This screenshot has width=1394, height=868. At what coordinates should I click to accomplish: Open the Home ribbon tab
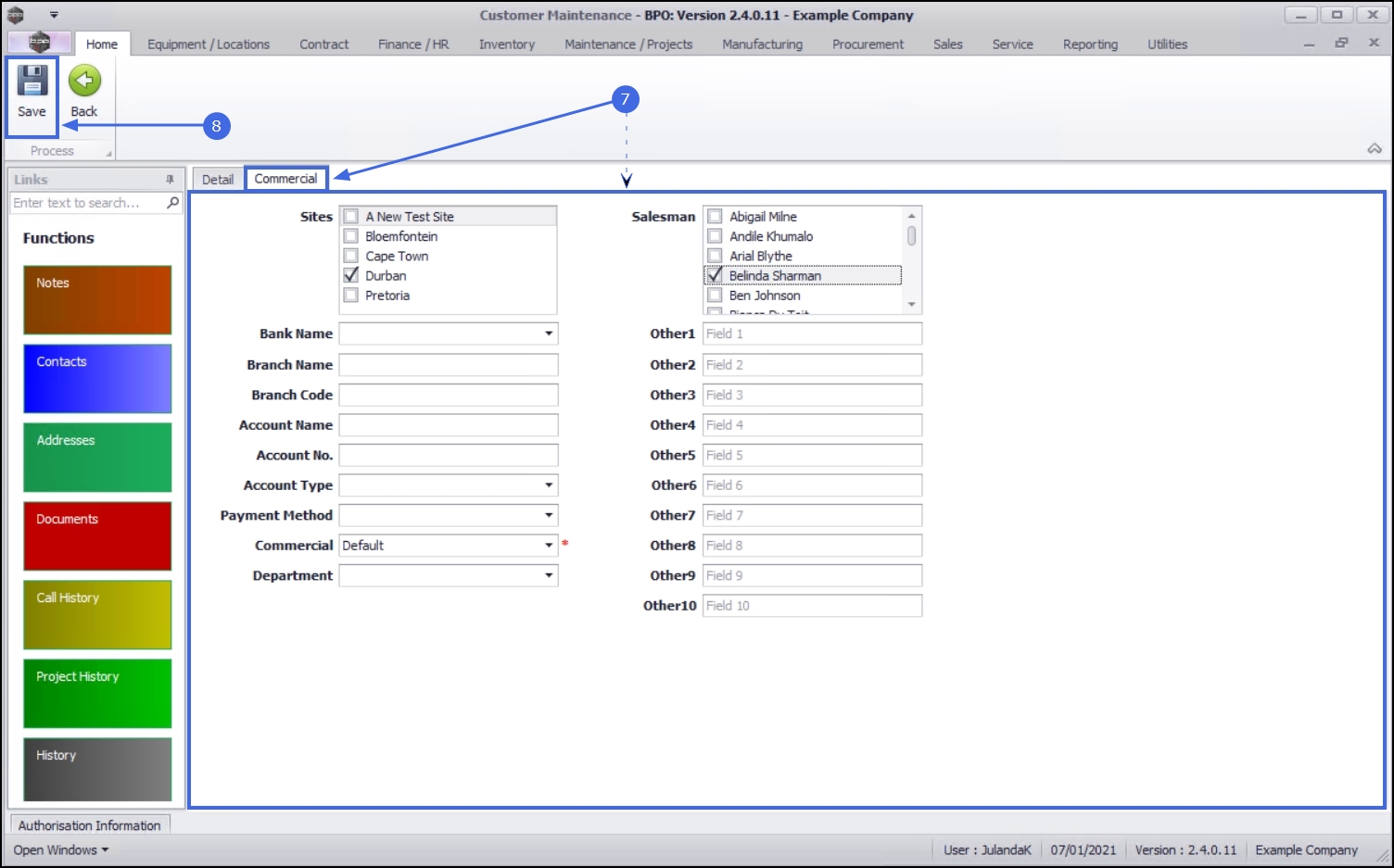point(102,44)
